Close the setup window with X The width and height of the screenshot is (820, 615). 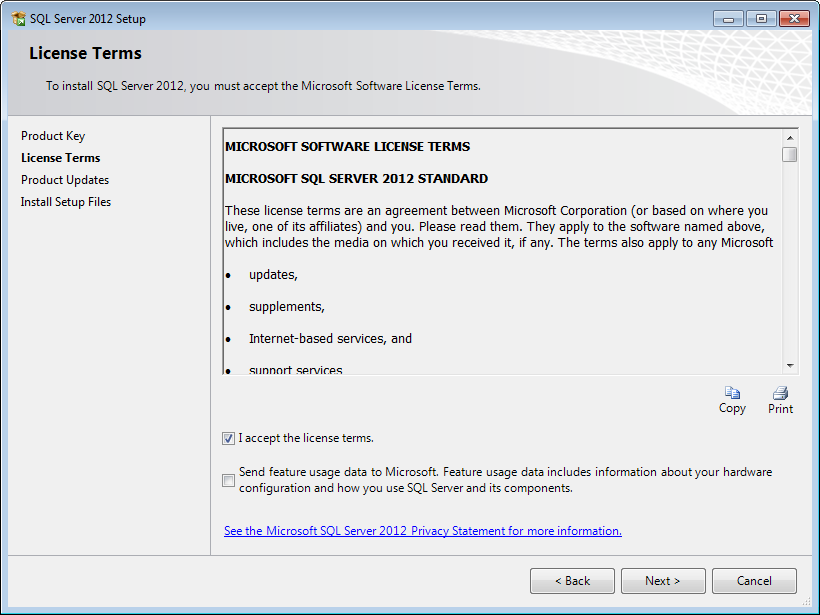pyautogui.click(x=794, y=19)
